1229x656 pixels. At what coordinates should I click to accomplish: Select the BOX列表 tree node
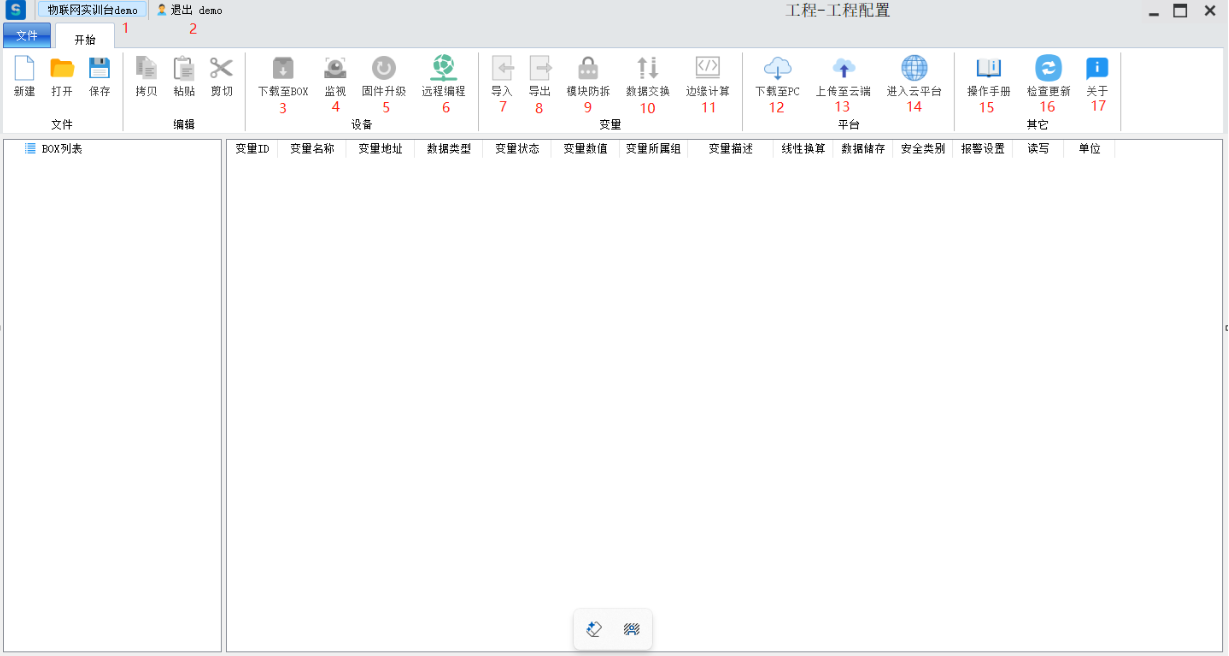coord(61,149)
